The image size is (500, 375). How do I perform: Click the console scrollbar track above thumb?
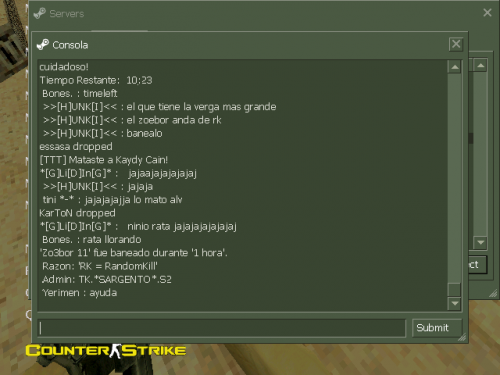click(x=454, y=178)
